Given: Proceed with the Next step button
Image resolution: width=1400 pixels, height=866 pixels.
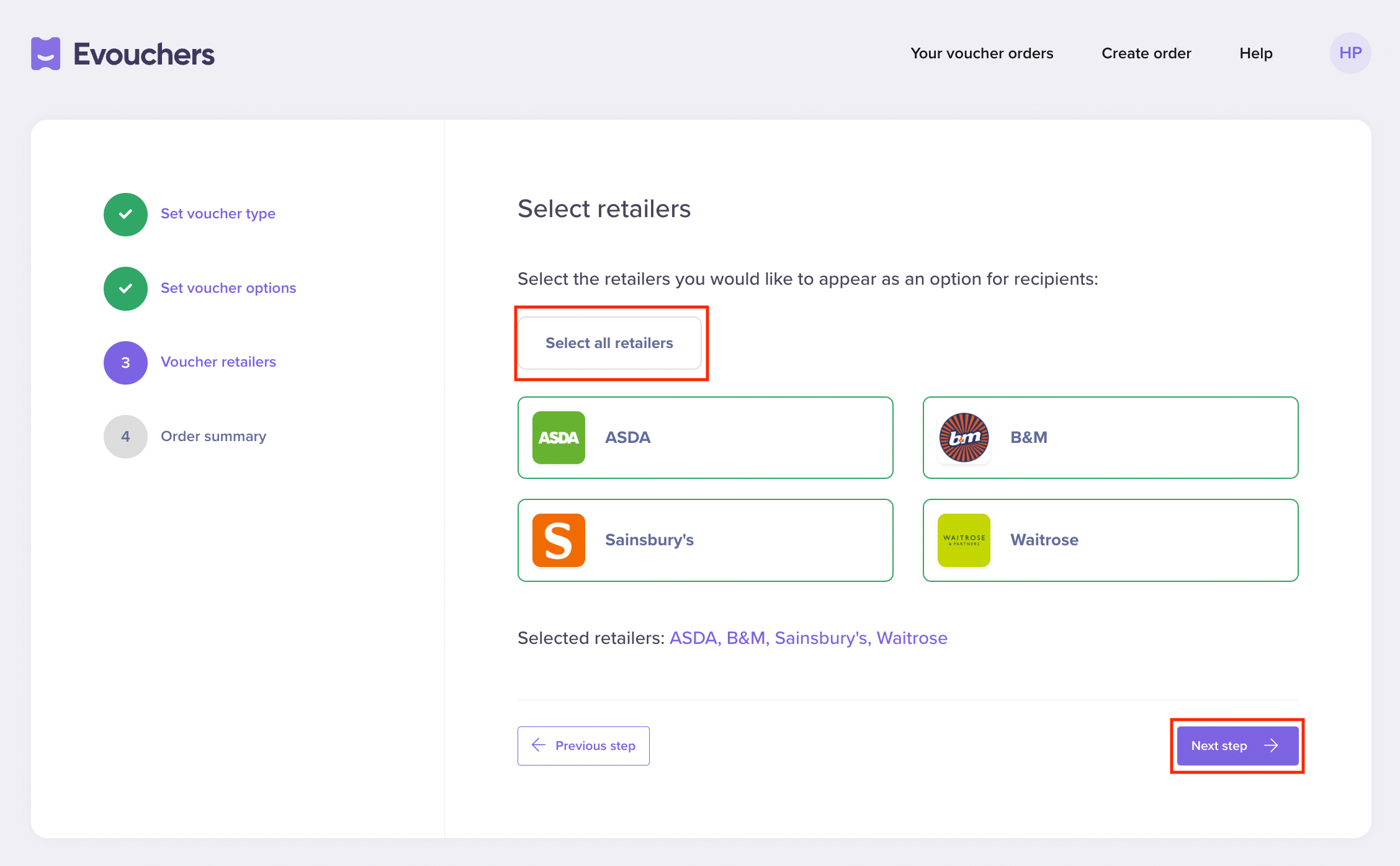Looking at the screenshot, I should [x=1237, y=746].
